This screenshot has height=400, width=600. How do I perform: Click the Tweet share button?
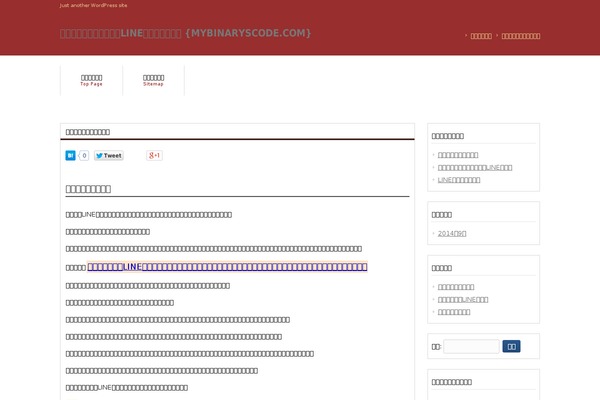[x=109, y=155]
